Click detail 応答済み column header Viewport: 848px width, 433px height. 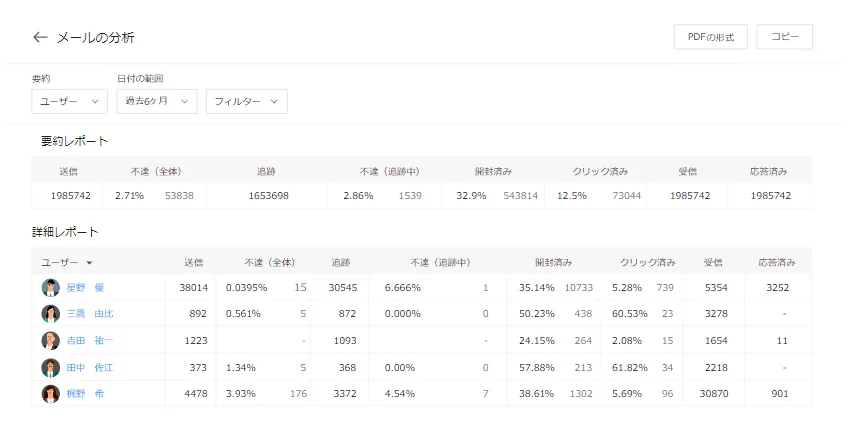click(777, 263)
